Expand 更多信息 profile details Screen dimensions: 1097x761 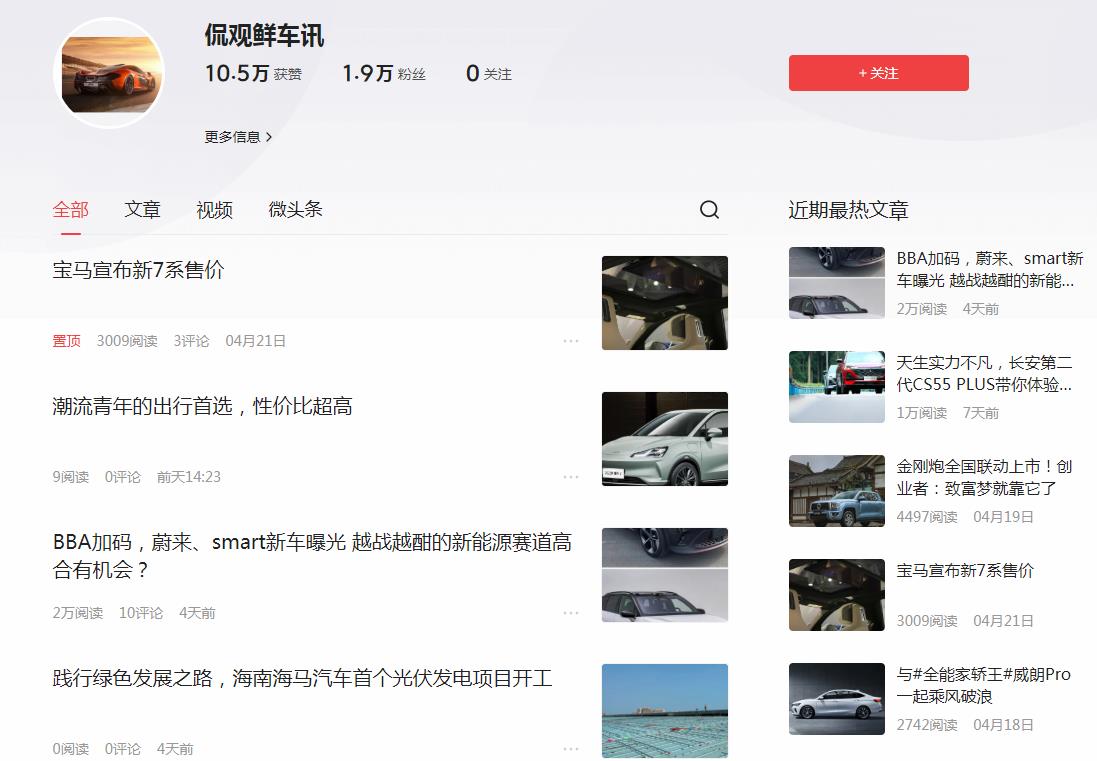click(238, 137)
